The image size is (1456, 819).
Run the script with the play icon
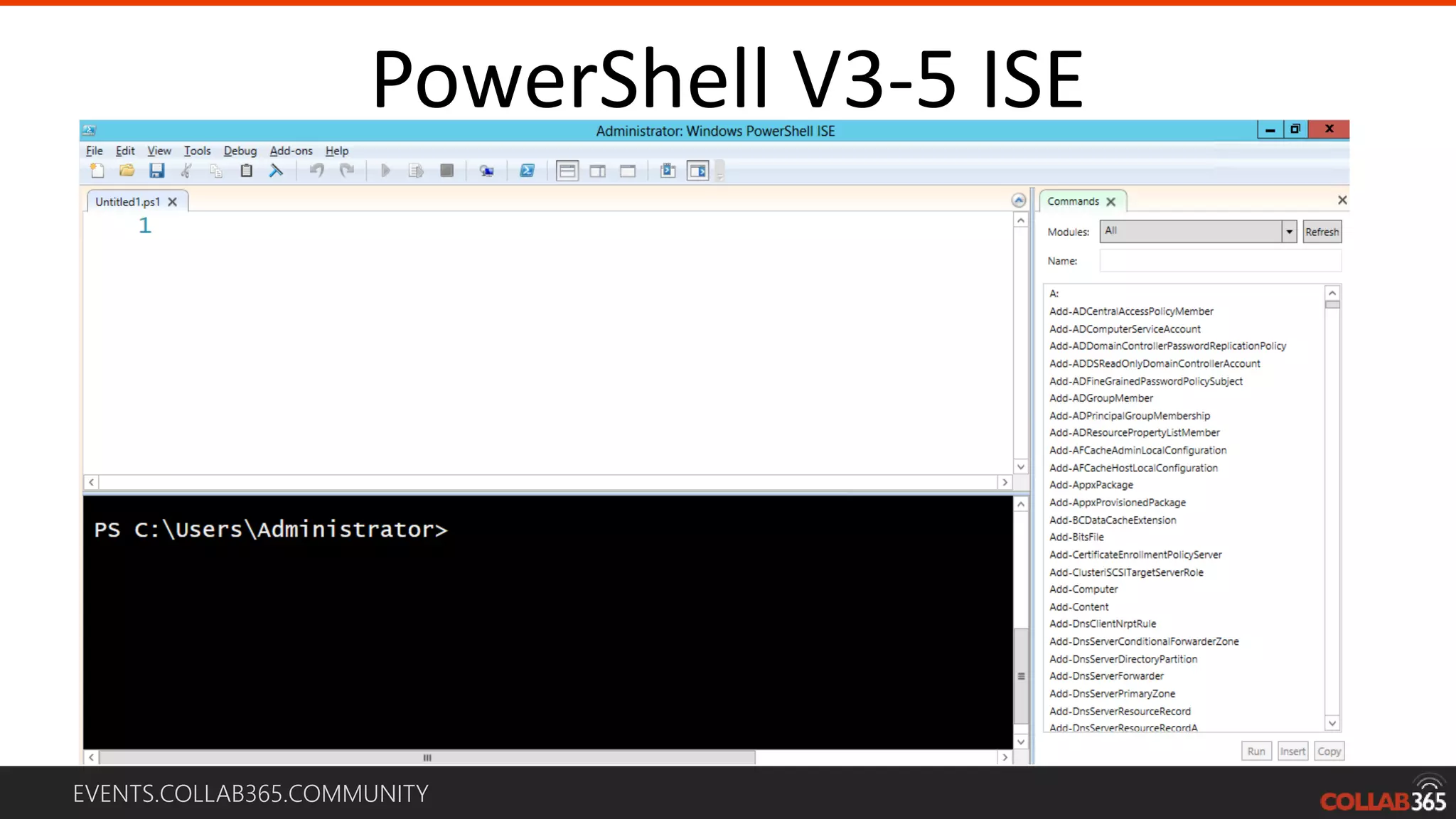point(385,171)
